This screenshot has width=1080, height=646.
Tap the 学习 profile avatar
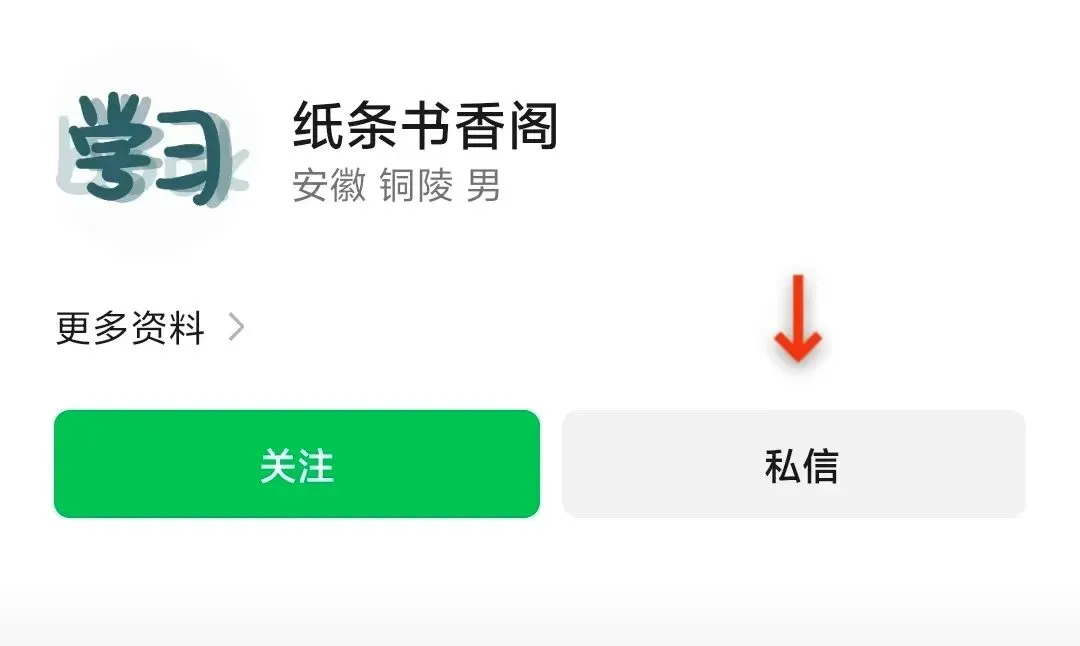[152, 152]
